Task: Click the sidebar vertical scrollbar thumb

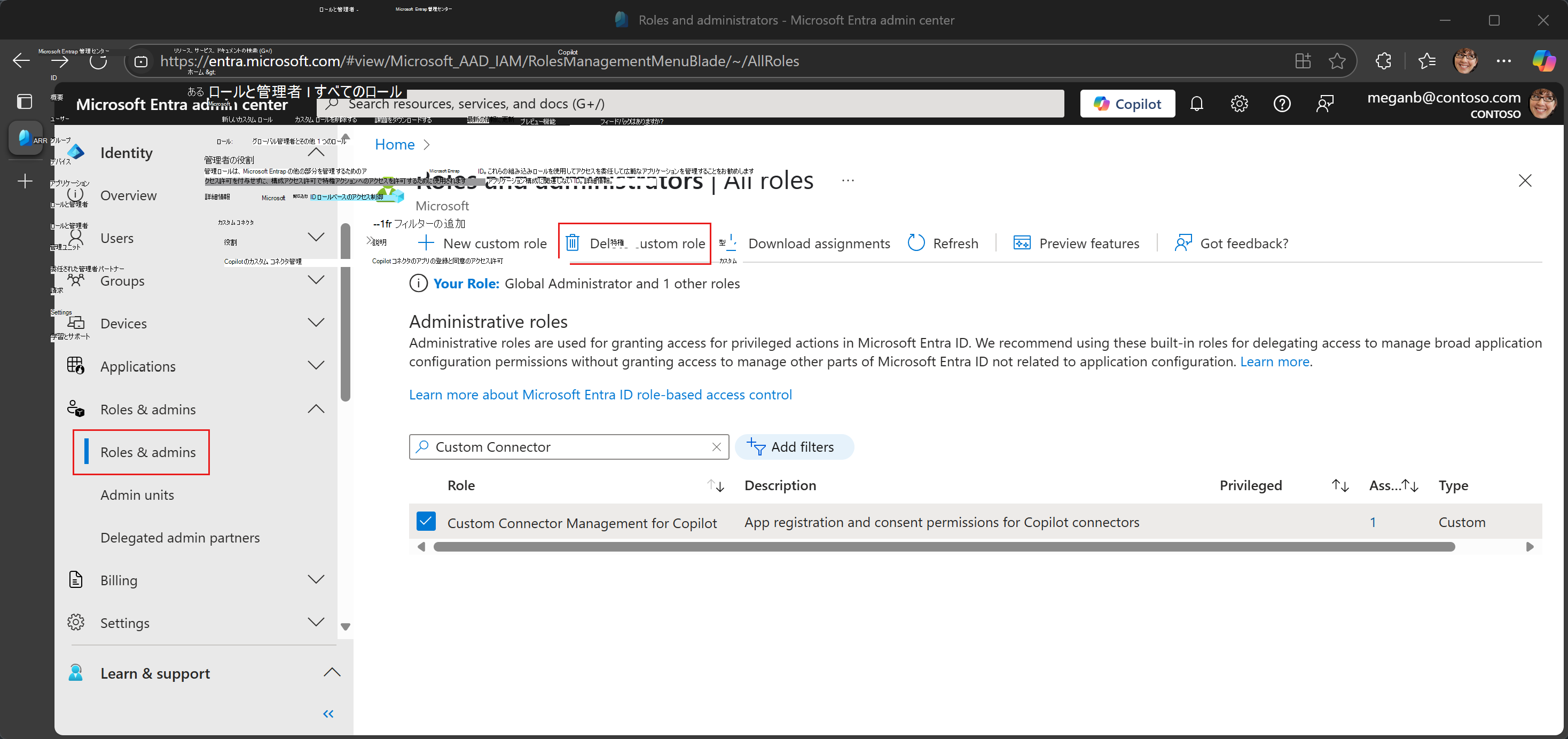Action: [345, 312]
